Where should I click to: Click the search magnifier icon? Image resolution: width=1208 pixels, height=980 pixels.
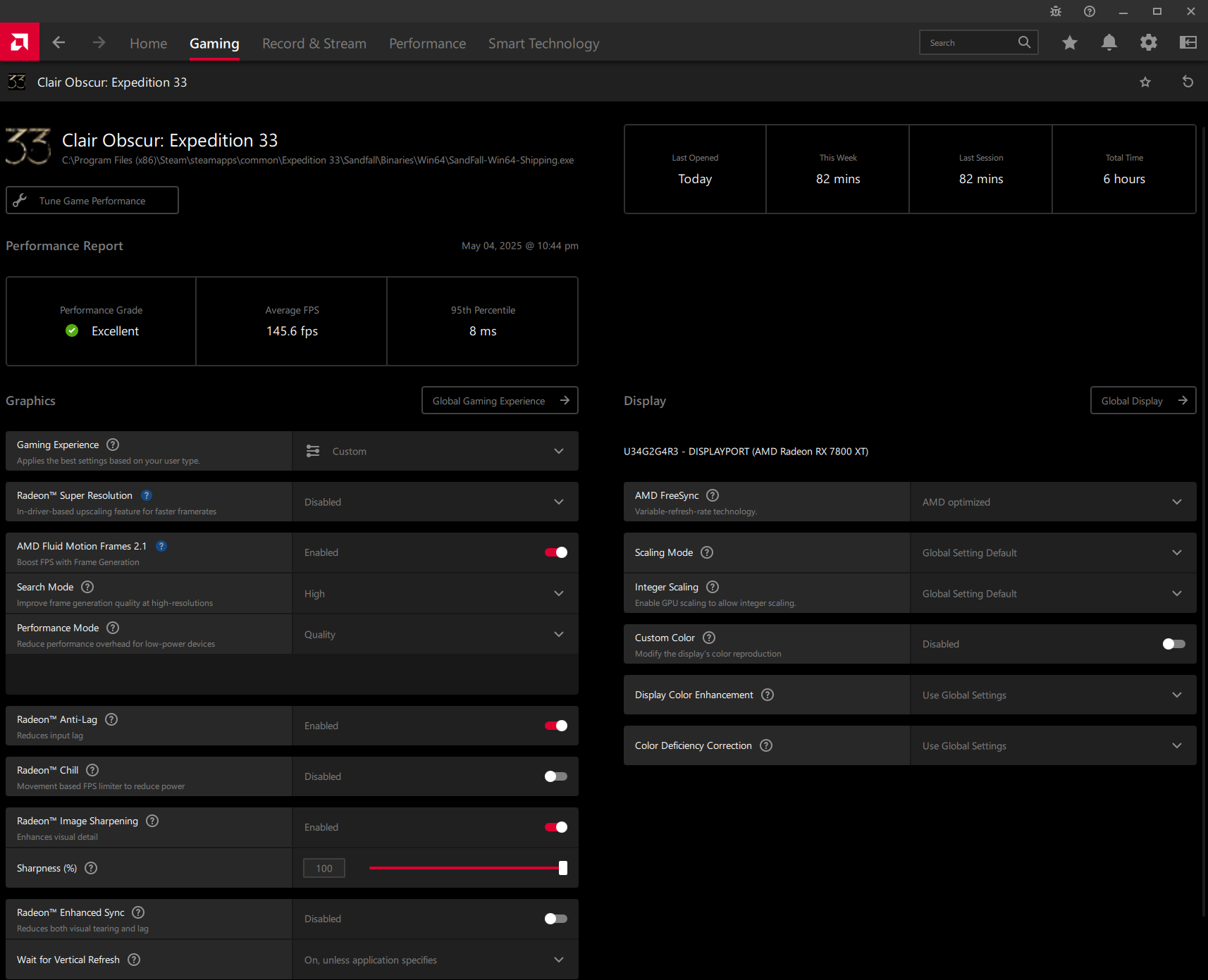1024,42
